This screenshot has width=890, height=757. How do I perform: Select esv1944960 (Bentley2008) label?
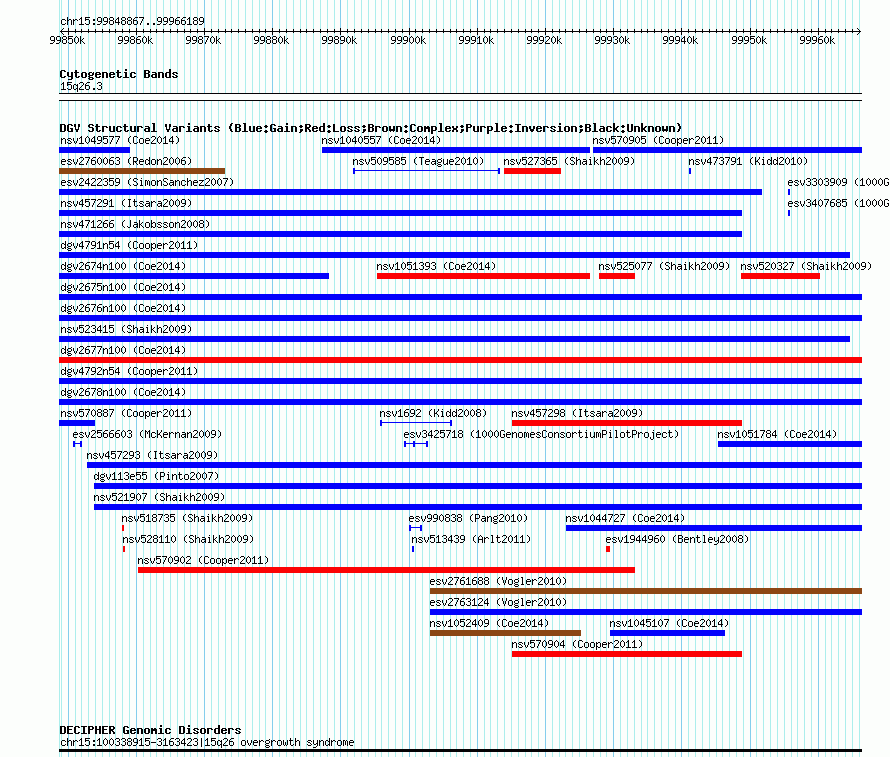[677, 539]
